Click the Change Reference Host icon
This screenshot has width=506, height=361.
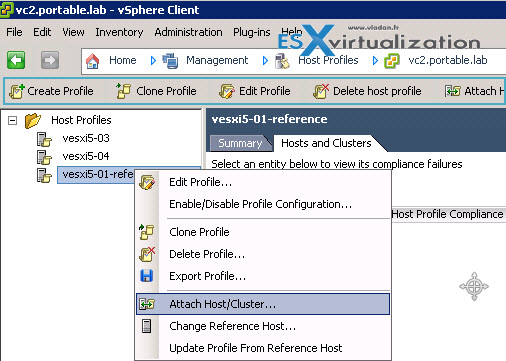pyautogui.click(x=146, y=326)
